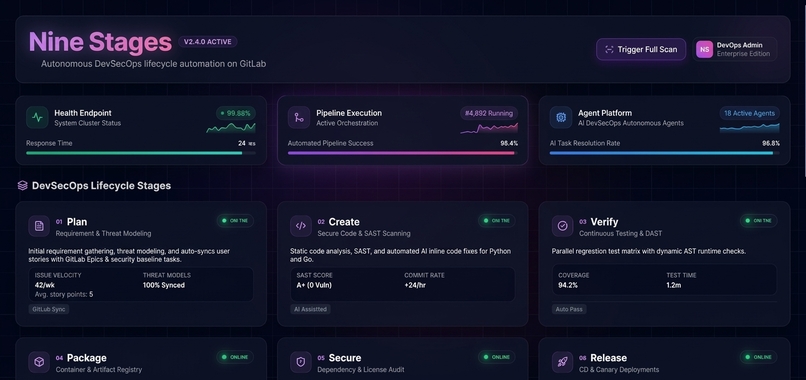Viewport: 806px width, 380px height.
Task: Click the Issue Velocity value 42/wk
Action: coord(45,285)
